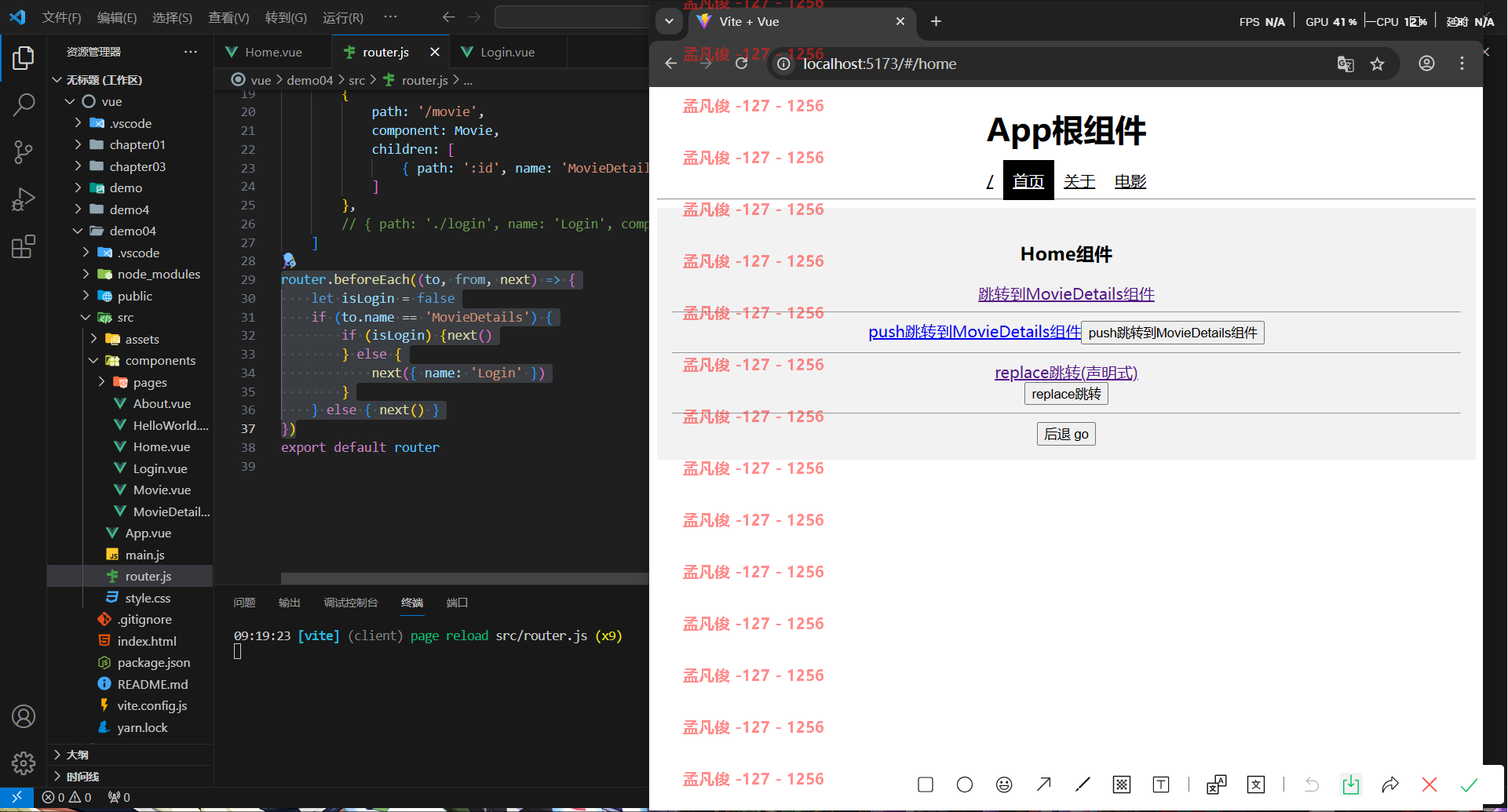Image resolution: width=1508 pixels, height=812 pixels.
Task: Open Source Control view in activity bar
Action: pyautogui.click(x=24, y=152)
